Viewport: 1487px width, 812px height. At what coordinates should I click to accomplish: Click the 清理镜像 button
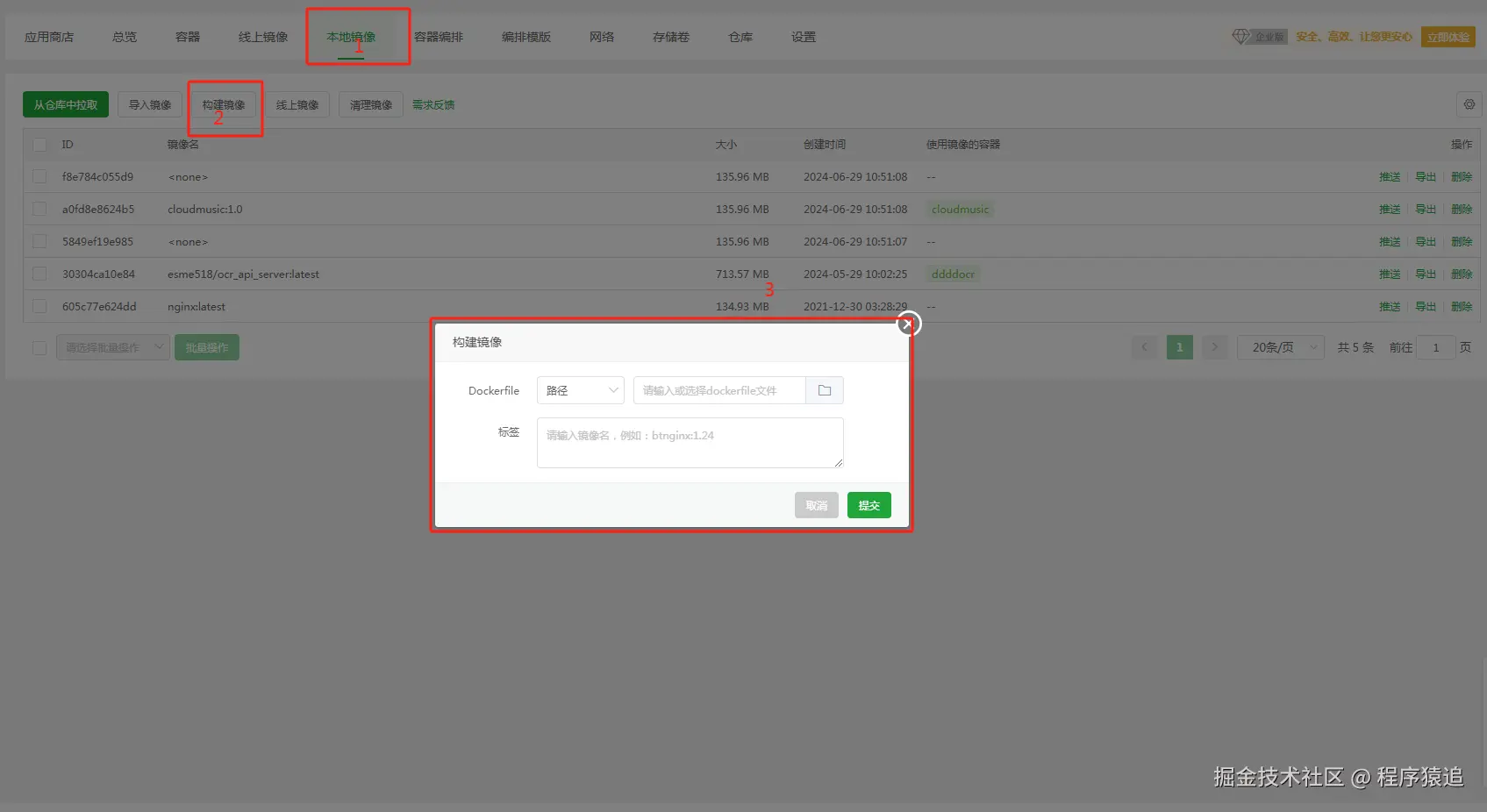371,104
